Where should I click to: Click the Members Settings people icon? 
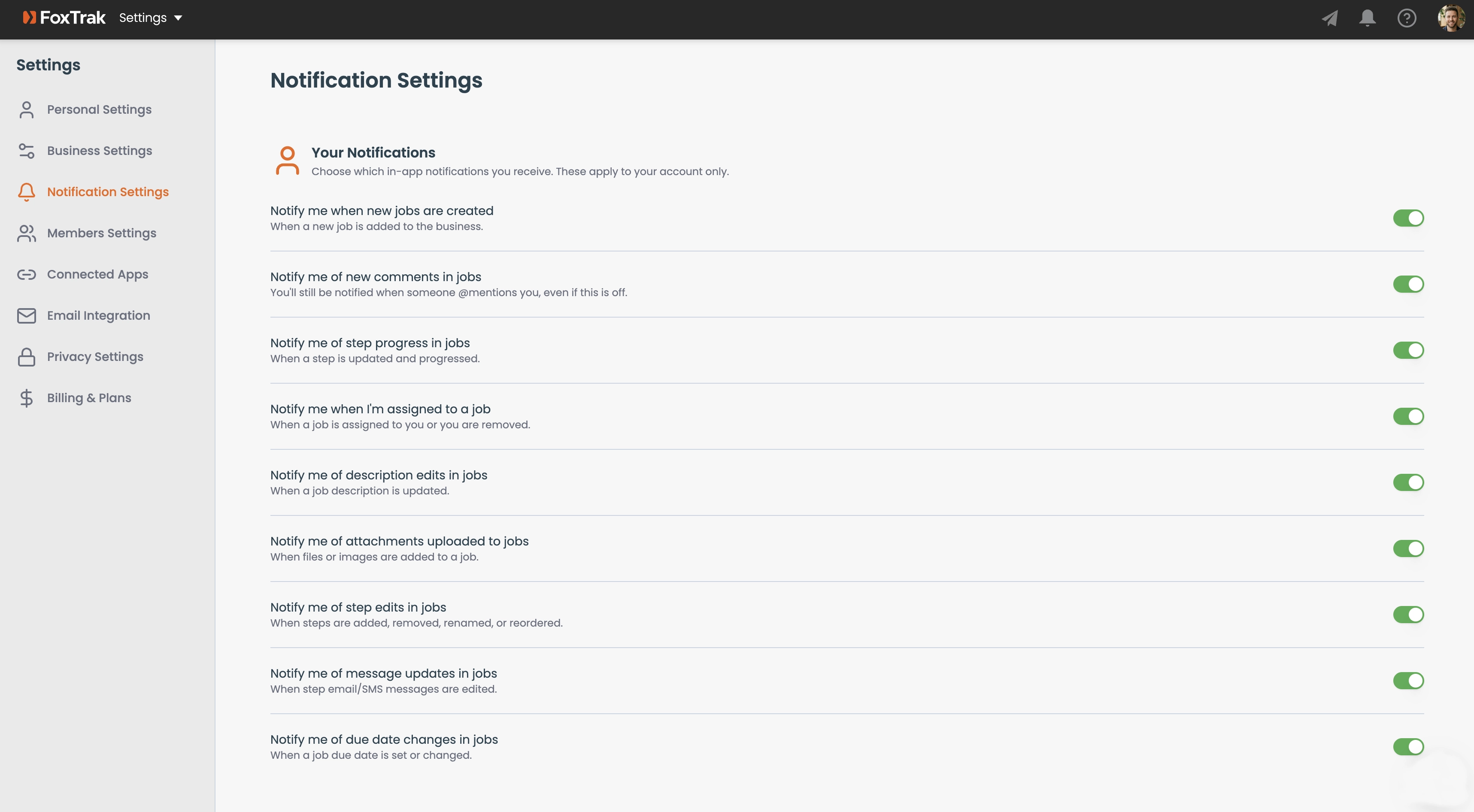pyautogui.click(x=26, y=233)
